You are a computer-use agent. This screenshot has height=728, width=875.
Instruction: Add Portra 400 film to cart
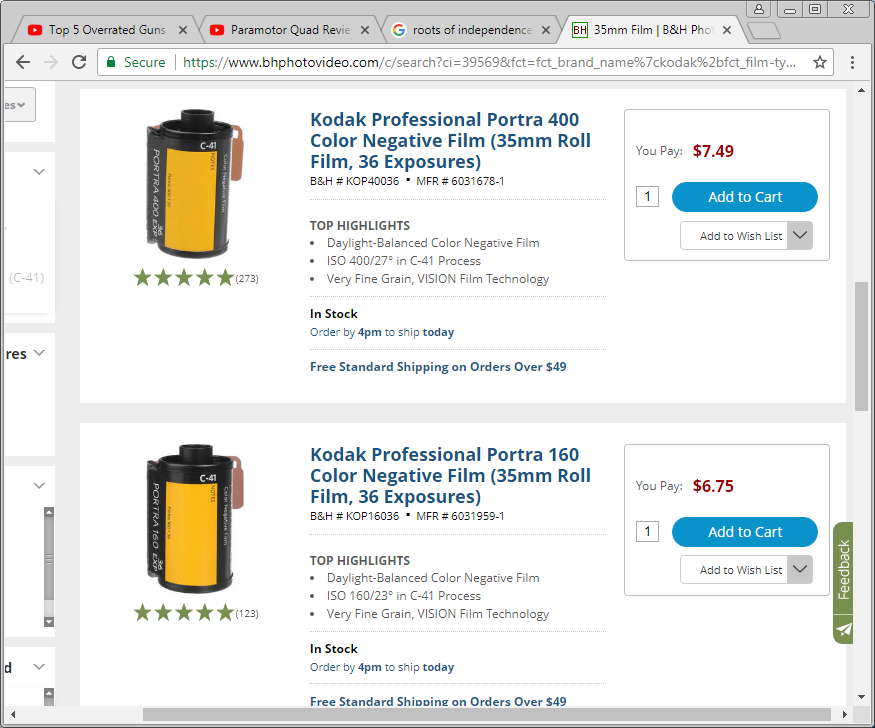(744, 197)
